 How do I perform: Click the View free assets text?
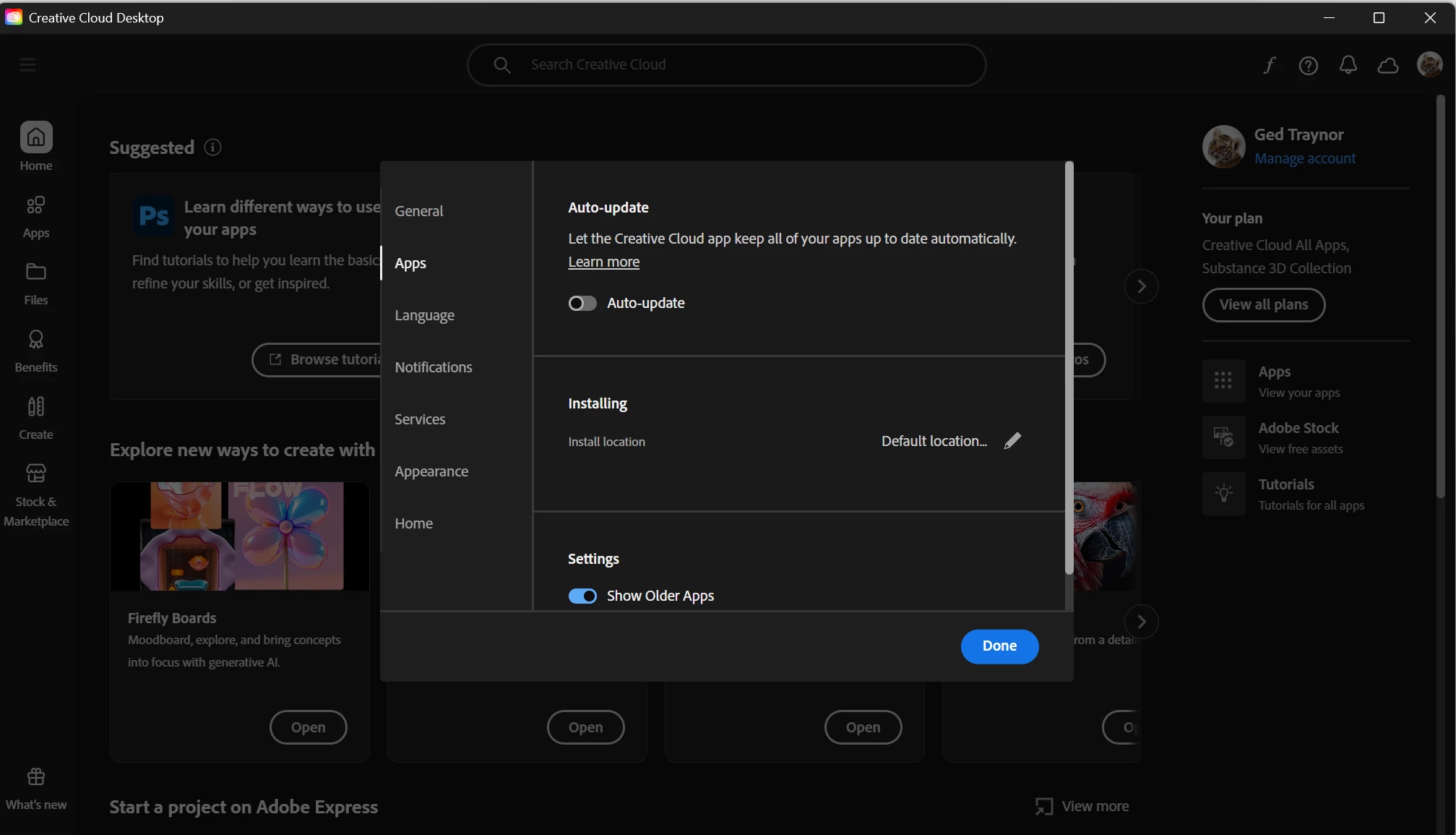[x=1301, y=449]
